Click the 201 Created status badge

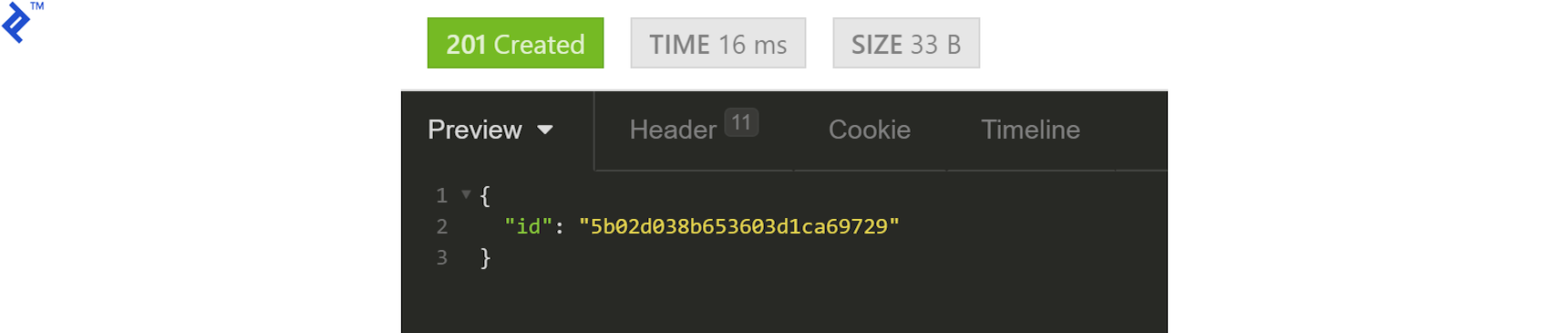pos(515,43)
